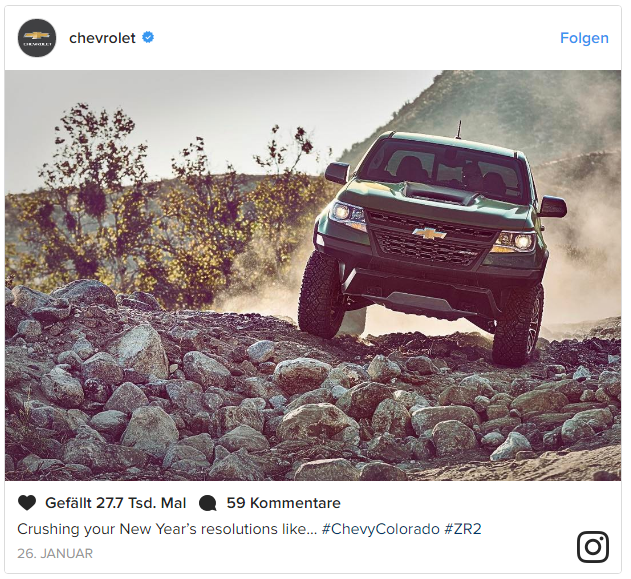The image size is (631, 579).
Task: Open the 59 Kommentare link
Action: [283, 503]
